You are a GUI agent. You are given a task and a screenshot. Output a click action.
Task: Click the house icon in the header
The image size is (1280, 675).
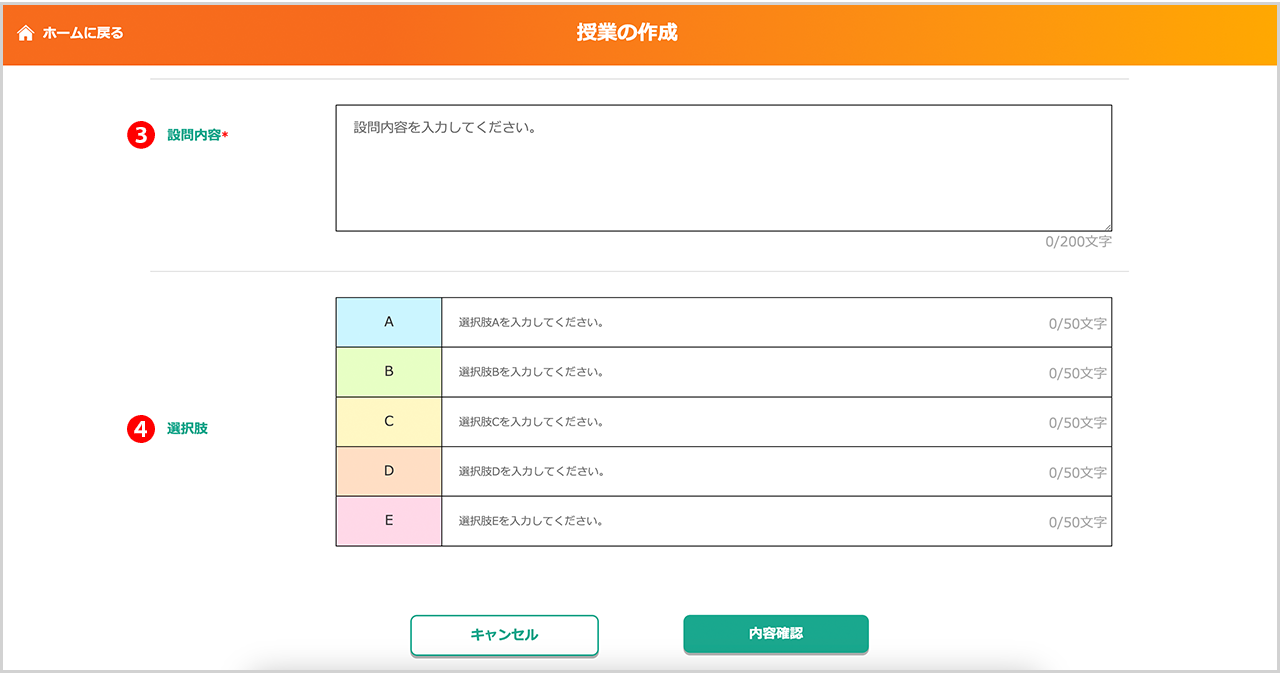[26, 33]
